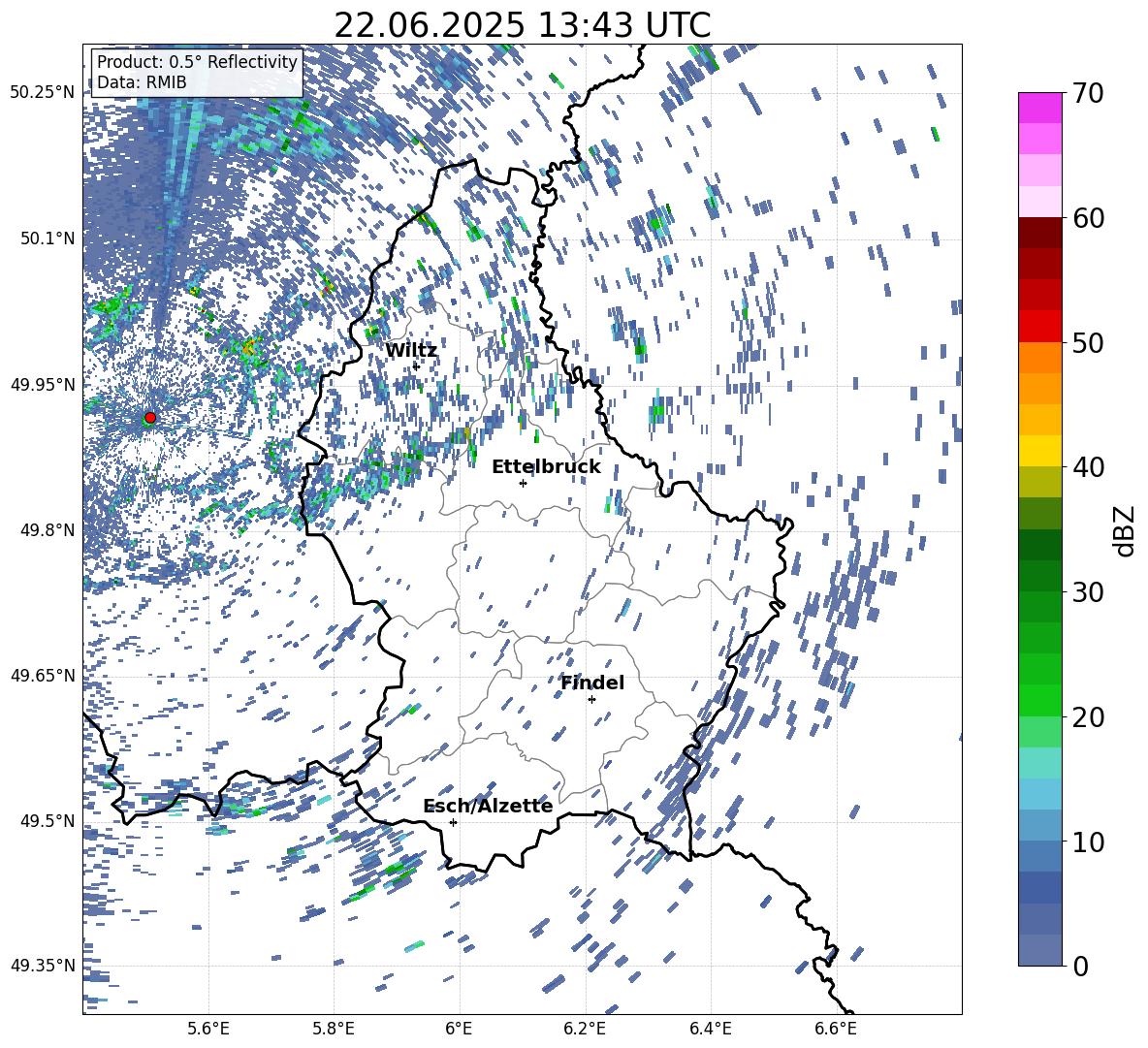Click the colorbar tick value 10
The width and height of the screenshot is (1148, 1048).
tap(1088, 842)
